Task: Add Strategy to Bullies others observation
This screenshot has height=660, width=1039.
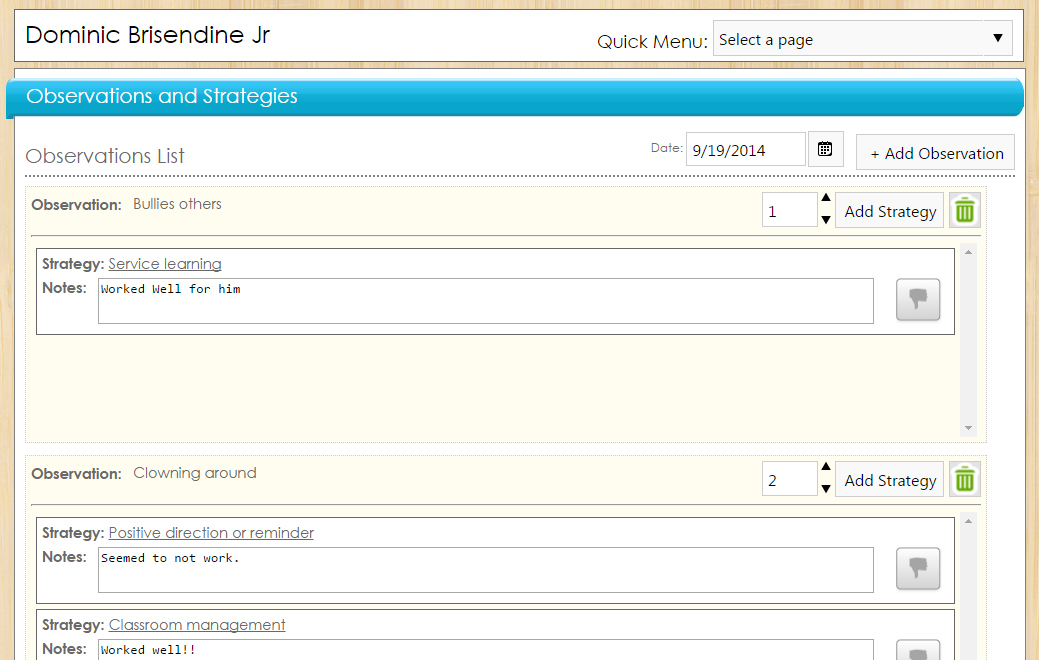Action: pos(889,211)
